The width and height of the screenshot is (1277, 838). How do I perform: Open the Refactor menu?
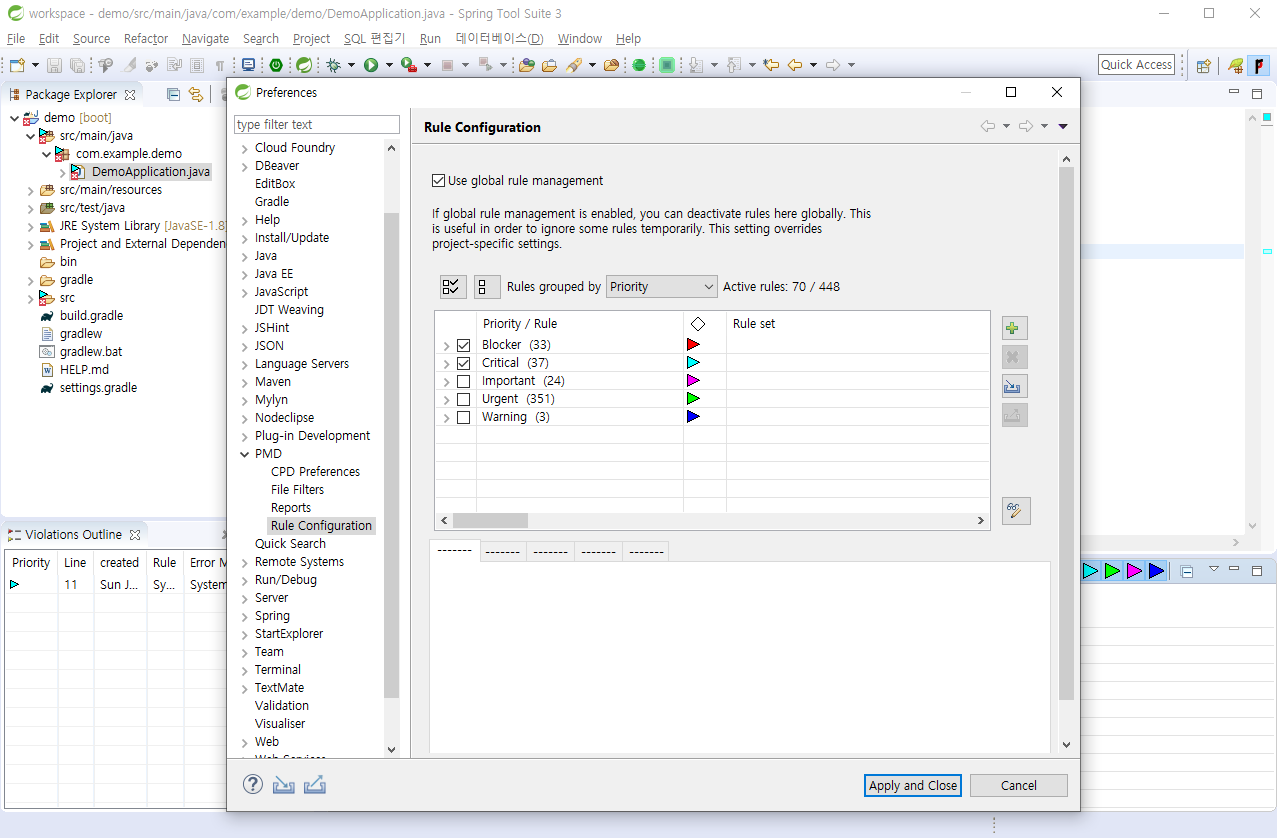tap(146, 38)
